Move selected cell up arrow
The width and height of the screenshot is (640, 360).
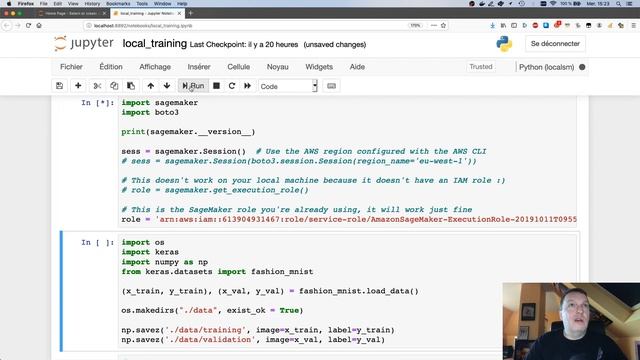(x=151, y=86)
